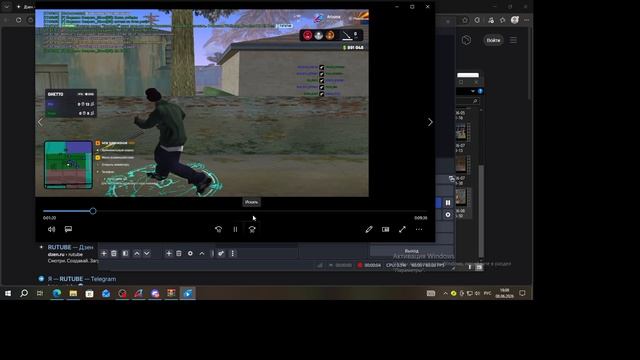Screen dimensions: 640x360
Task: Open Microsoft Store from taskbar
Action: 89,293
